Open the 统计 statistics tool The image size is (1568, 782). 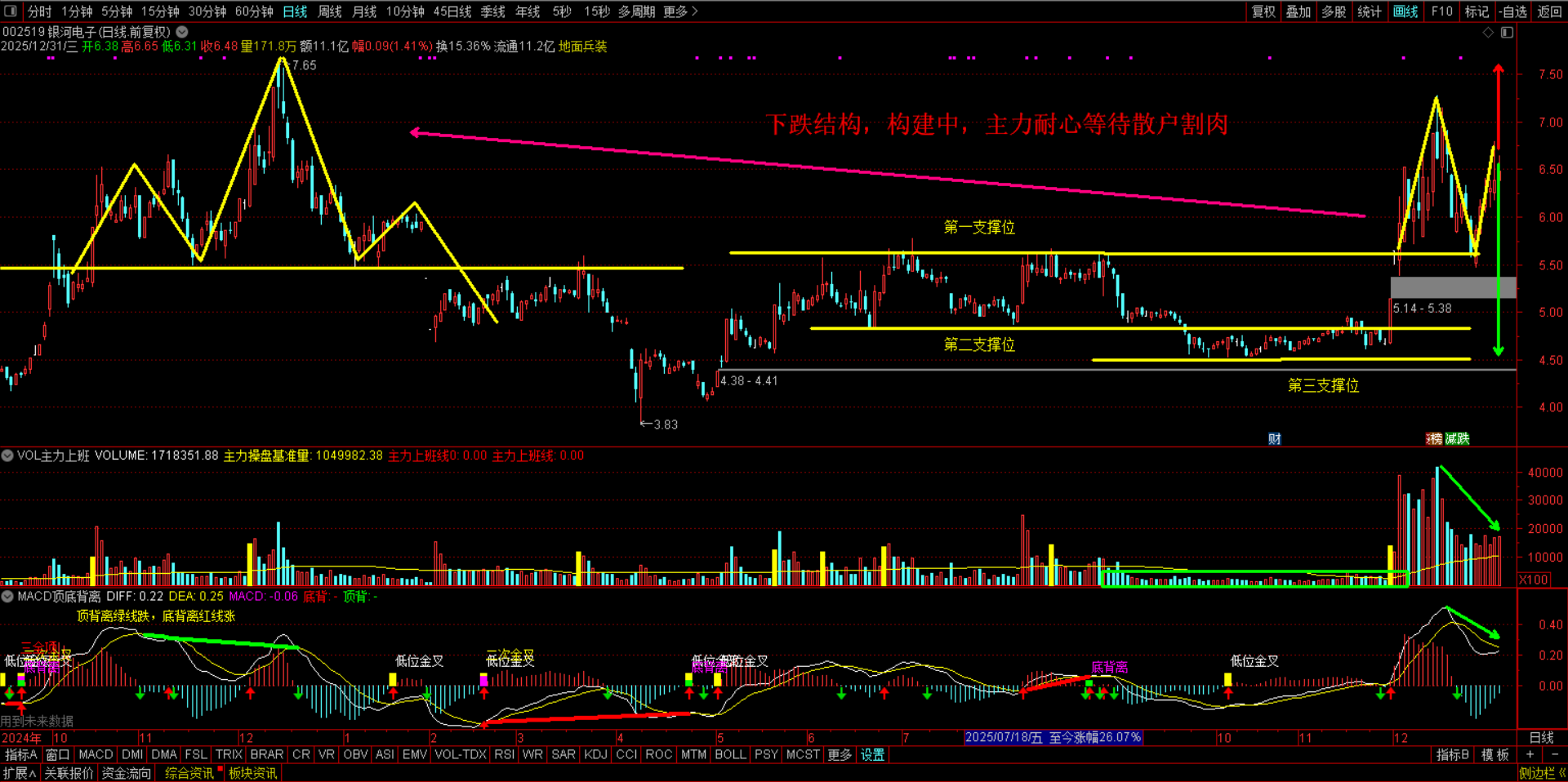click(1370, 11)
